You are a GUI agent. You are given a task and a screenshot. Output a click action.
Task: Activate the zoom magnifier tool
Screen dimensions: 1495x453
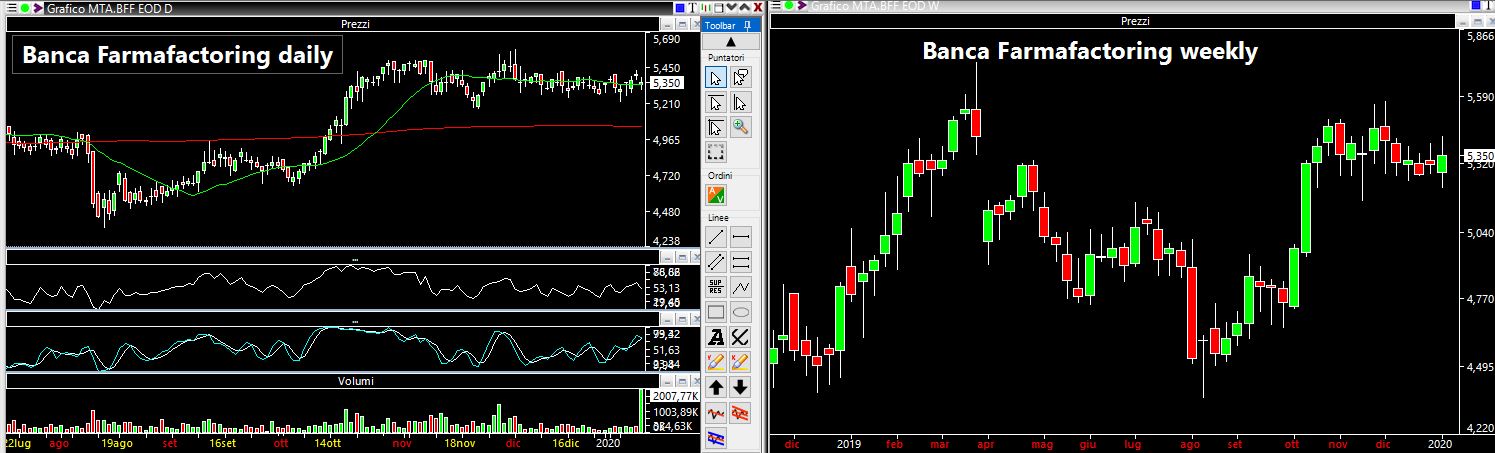click(741, 127)
